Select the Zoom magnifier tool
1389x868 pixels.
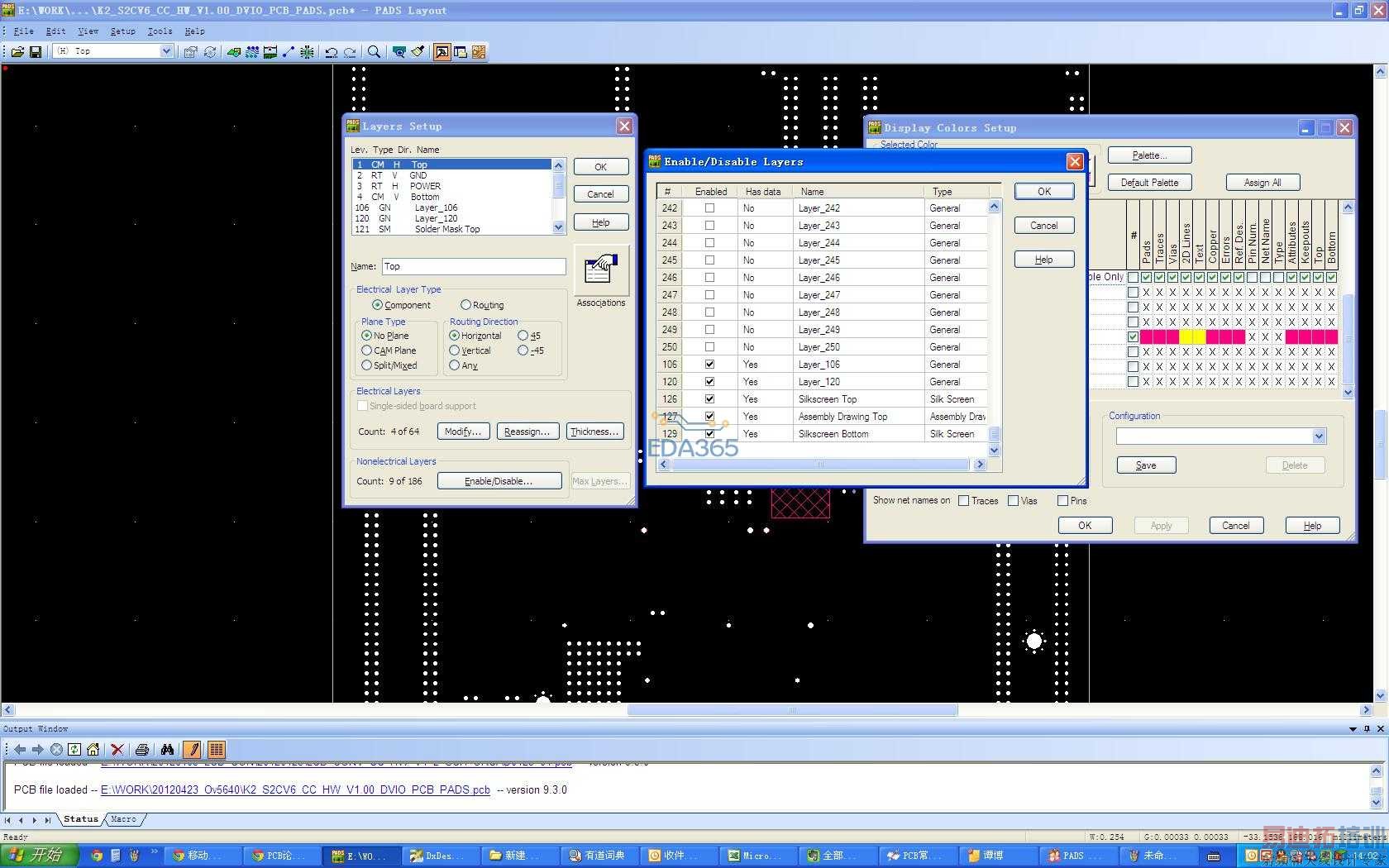(x=374, y=52)
